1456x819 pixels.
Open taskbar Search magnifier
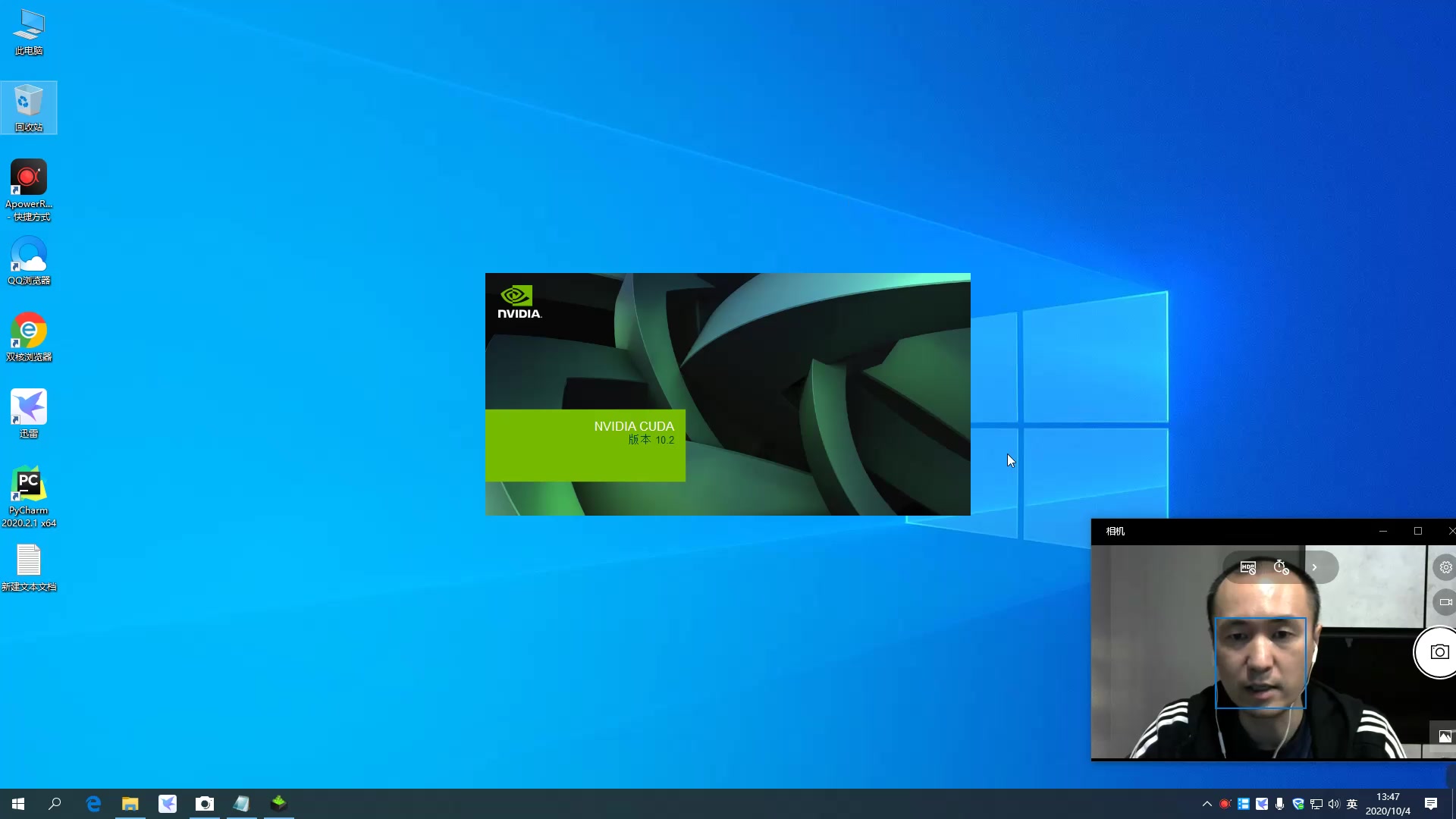[x=55, y=804]
